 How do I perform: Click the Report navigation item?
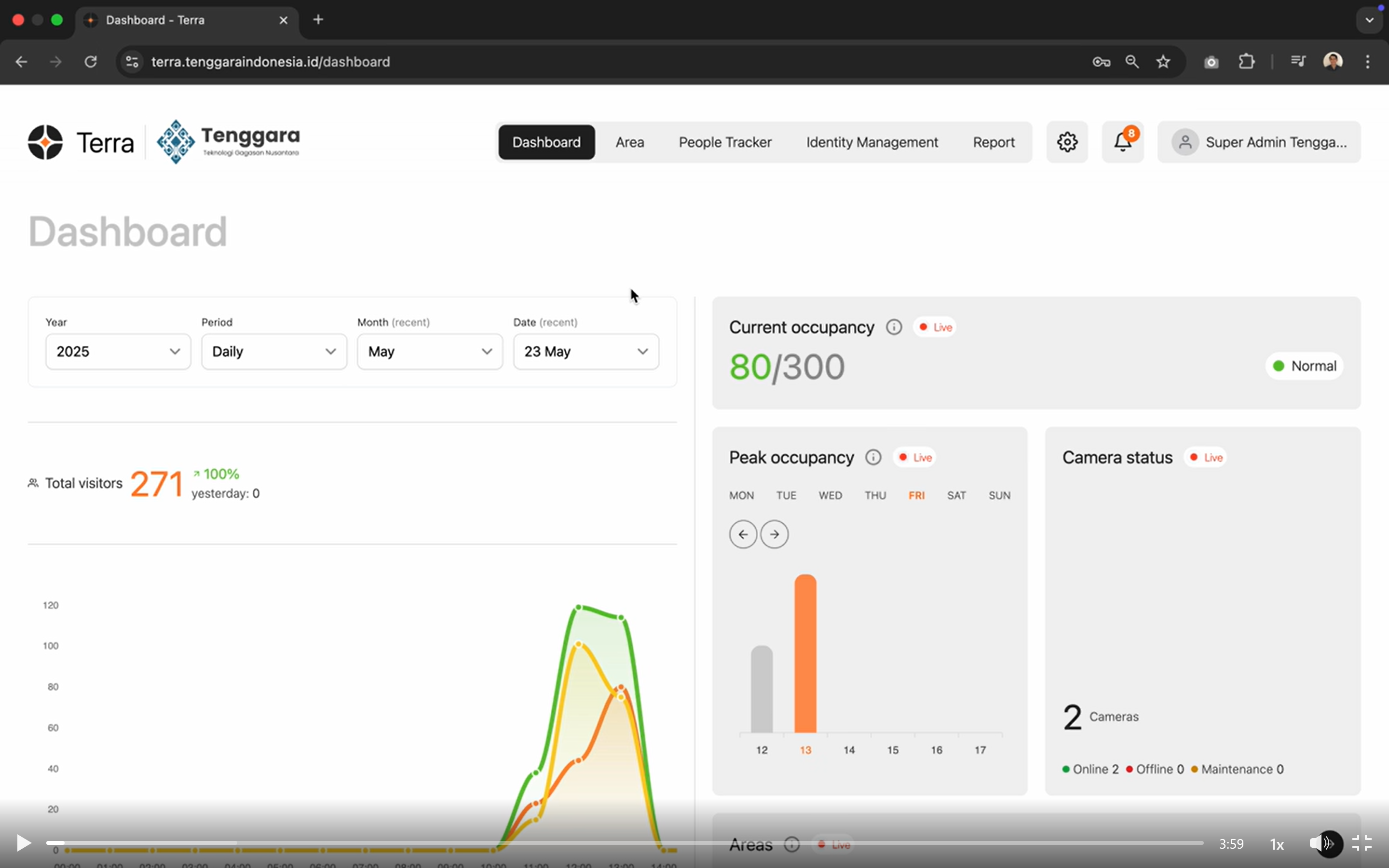point(994,142)
